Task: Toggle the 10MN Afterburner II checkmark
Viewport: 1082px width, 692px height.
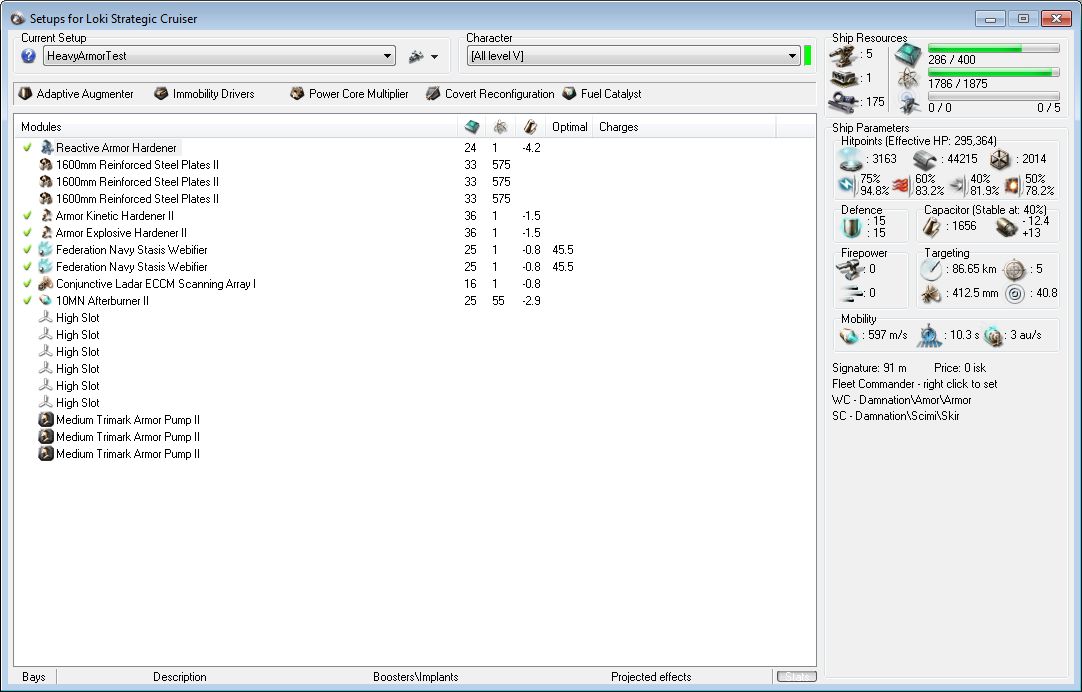Action: tap(28, 301)
